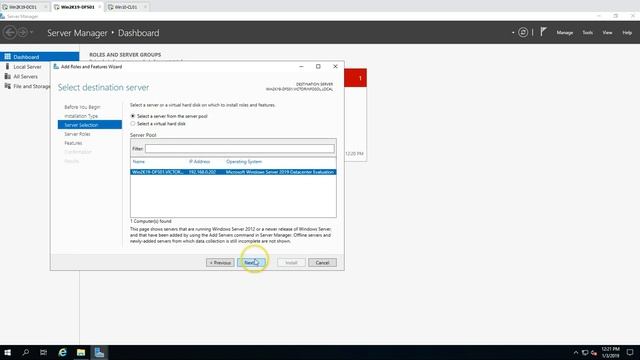Sort the server pool by the Name column
640x360 pixels.
tap(138, 162)
